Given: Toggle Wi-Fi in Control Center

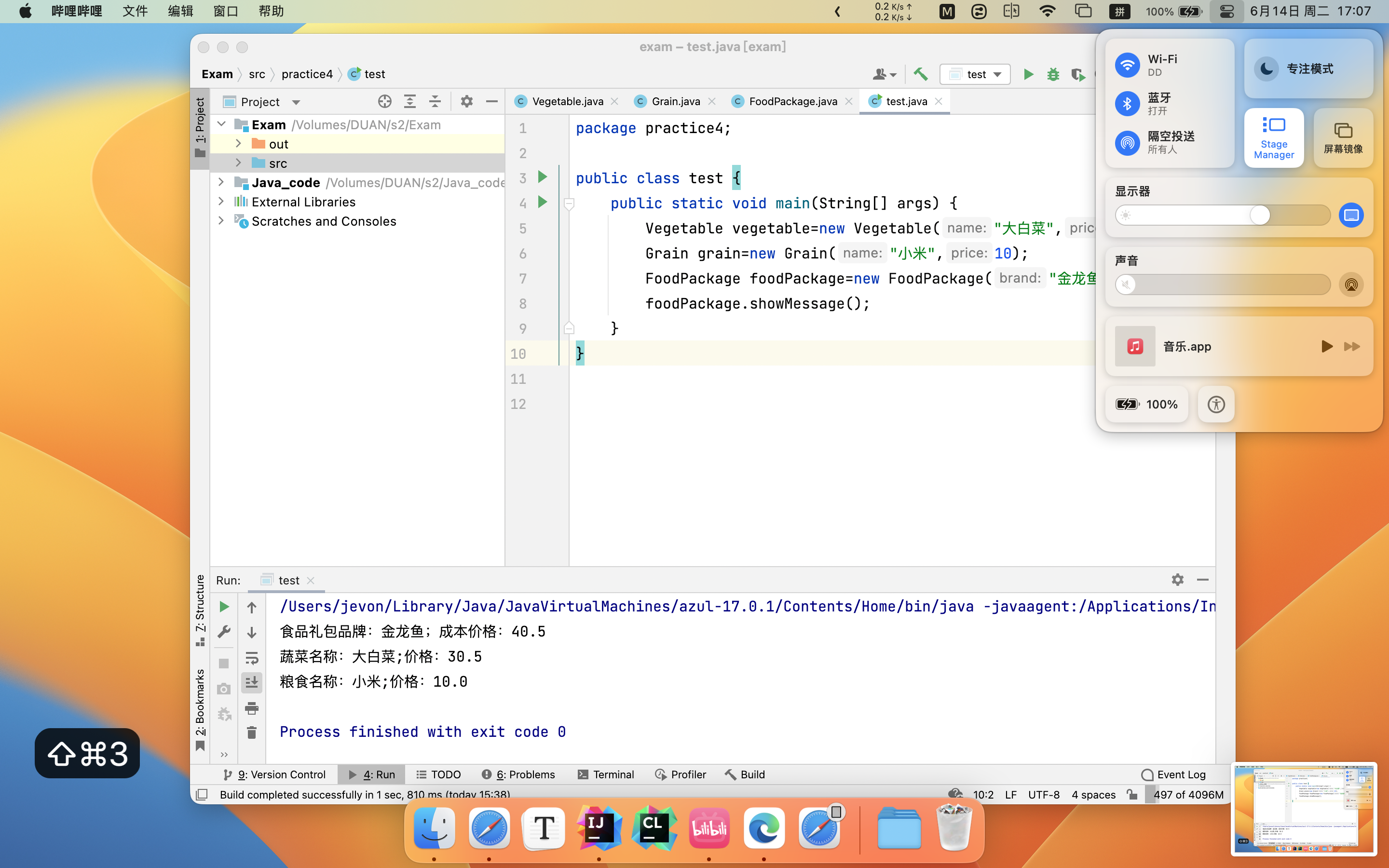Looking at the screenshot, I should click(x=1127, y=65).
